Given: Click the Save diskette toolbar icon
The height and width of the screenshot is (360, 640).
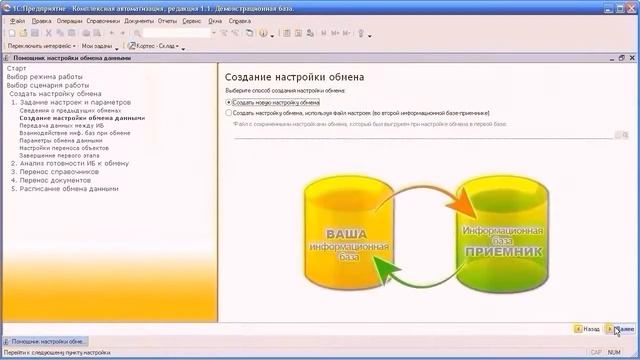Looking at the screenshot, I should coord(35,33).
